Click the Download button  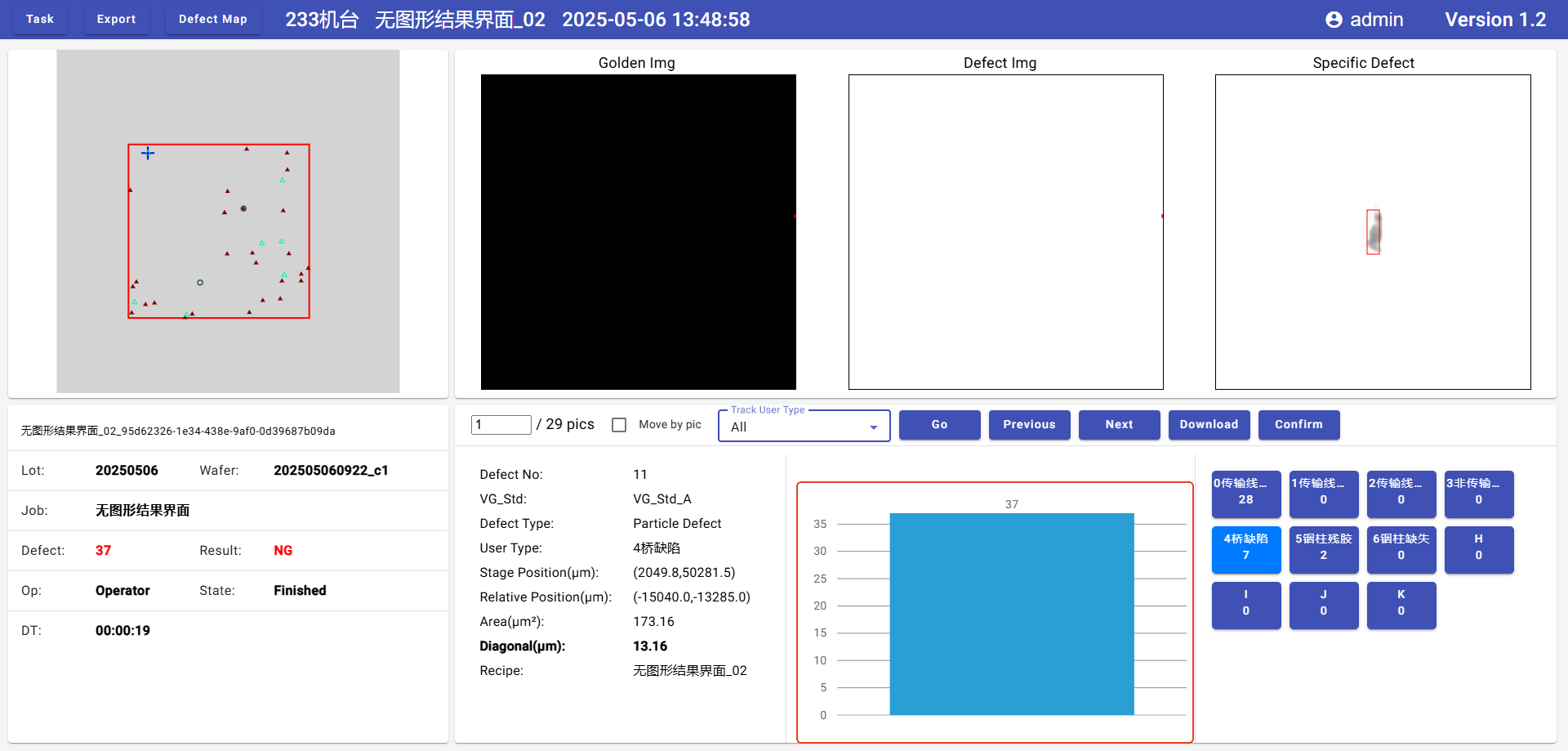(1208, 425)
